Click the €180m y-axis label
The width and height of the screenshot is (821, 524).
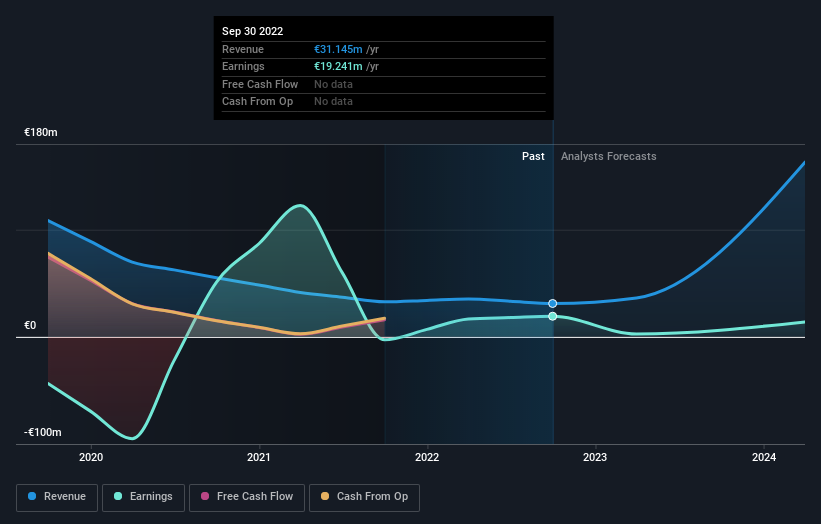pos(41,132)
